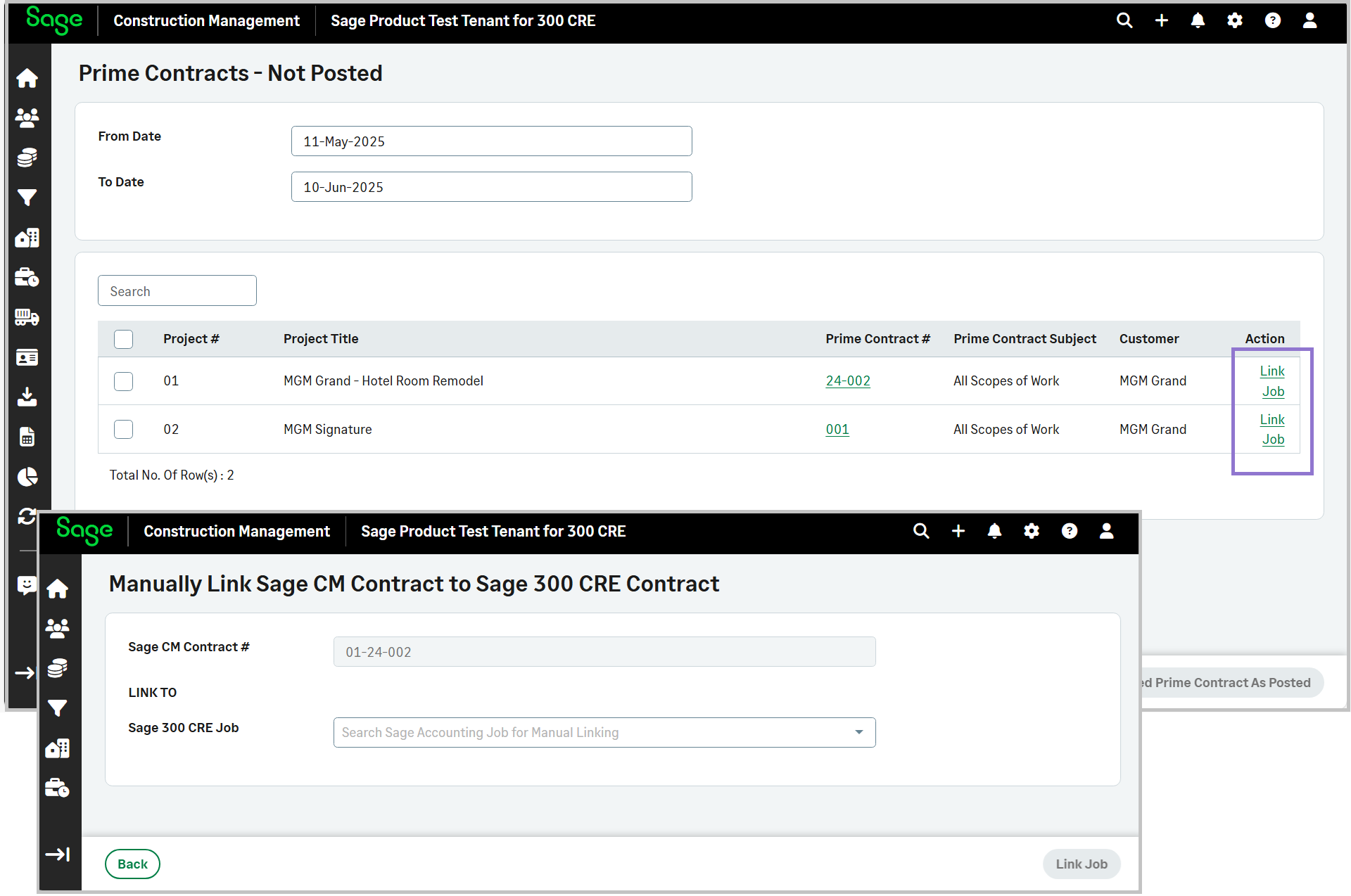
Task: Open the feedback smiley icon in the sidebar
Action: 27,585
